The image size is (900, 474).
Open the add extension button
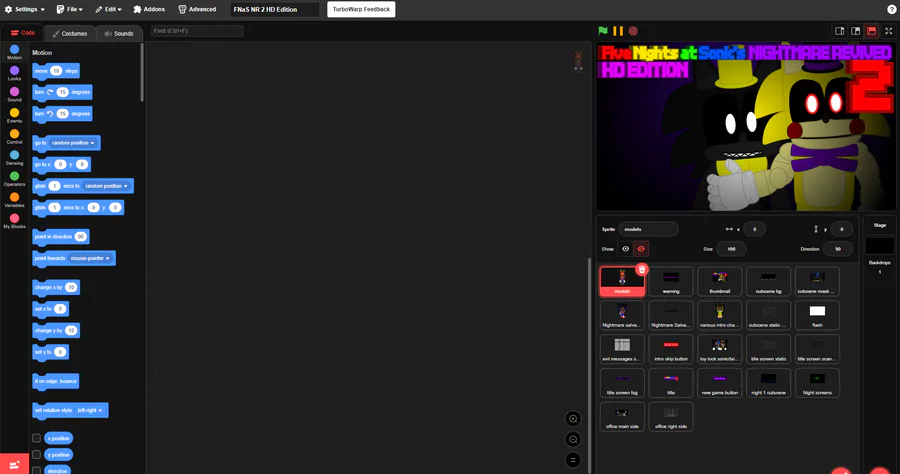click(14, 464)
